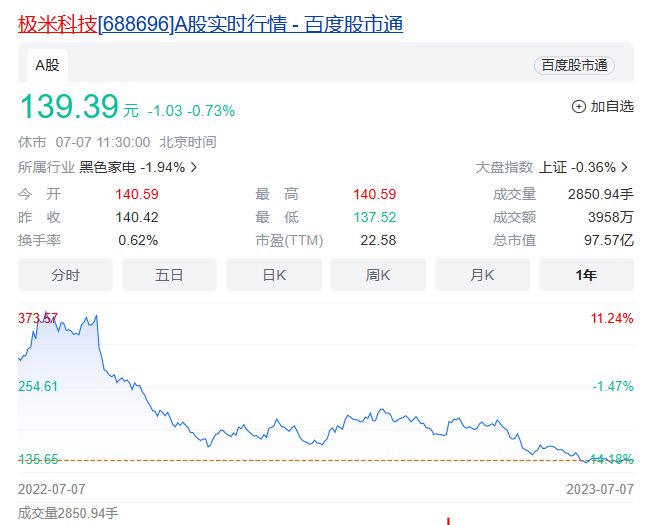Click the percent change -0.73%
This screenshot has width=650, height=525.
pos(211,111)
